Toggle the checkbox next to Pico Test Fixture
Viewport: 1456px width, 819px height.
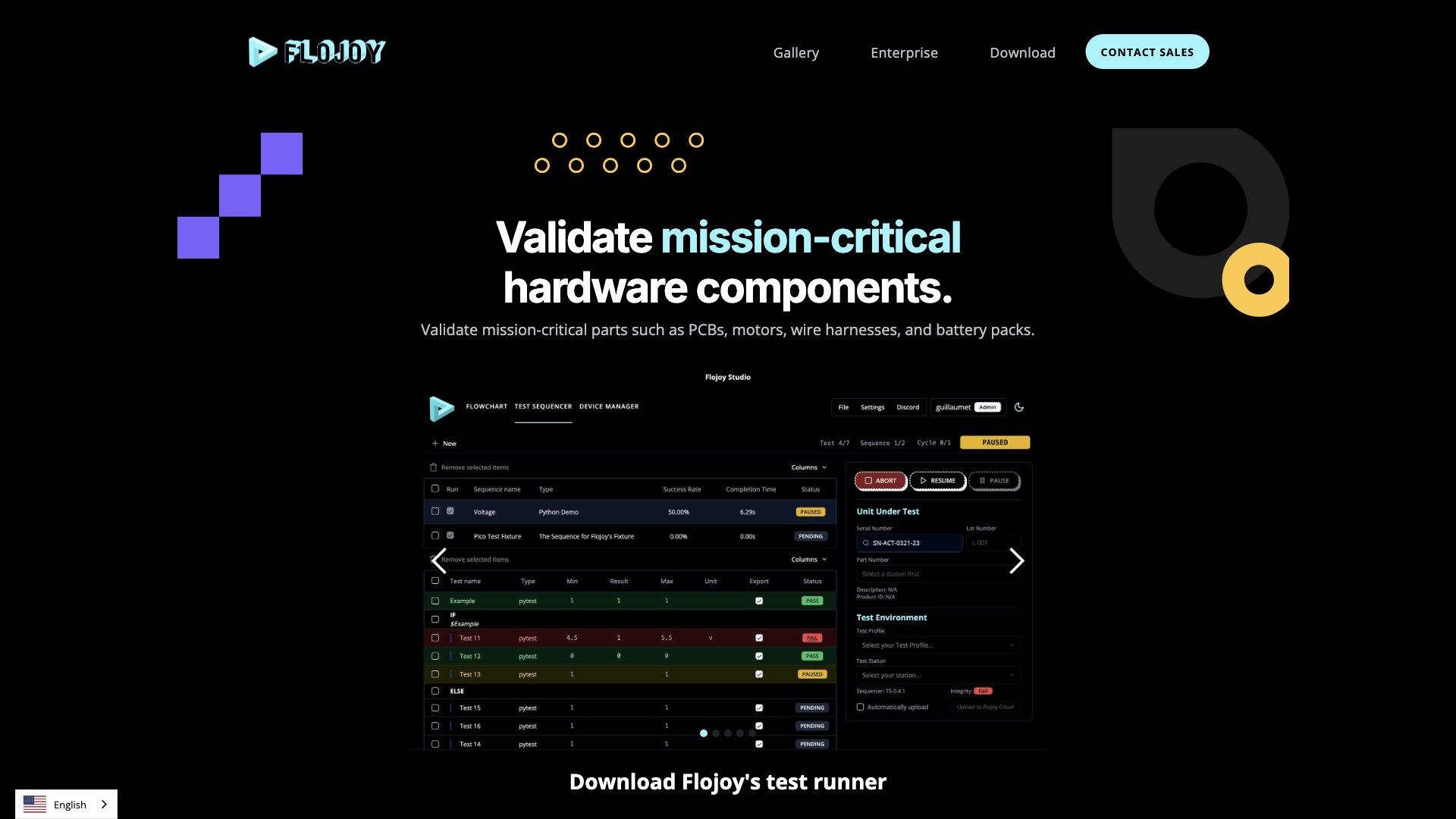click(435, 535)
